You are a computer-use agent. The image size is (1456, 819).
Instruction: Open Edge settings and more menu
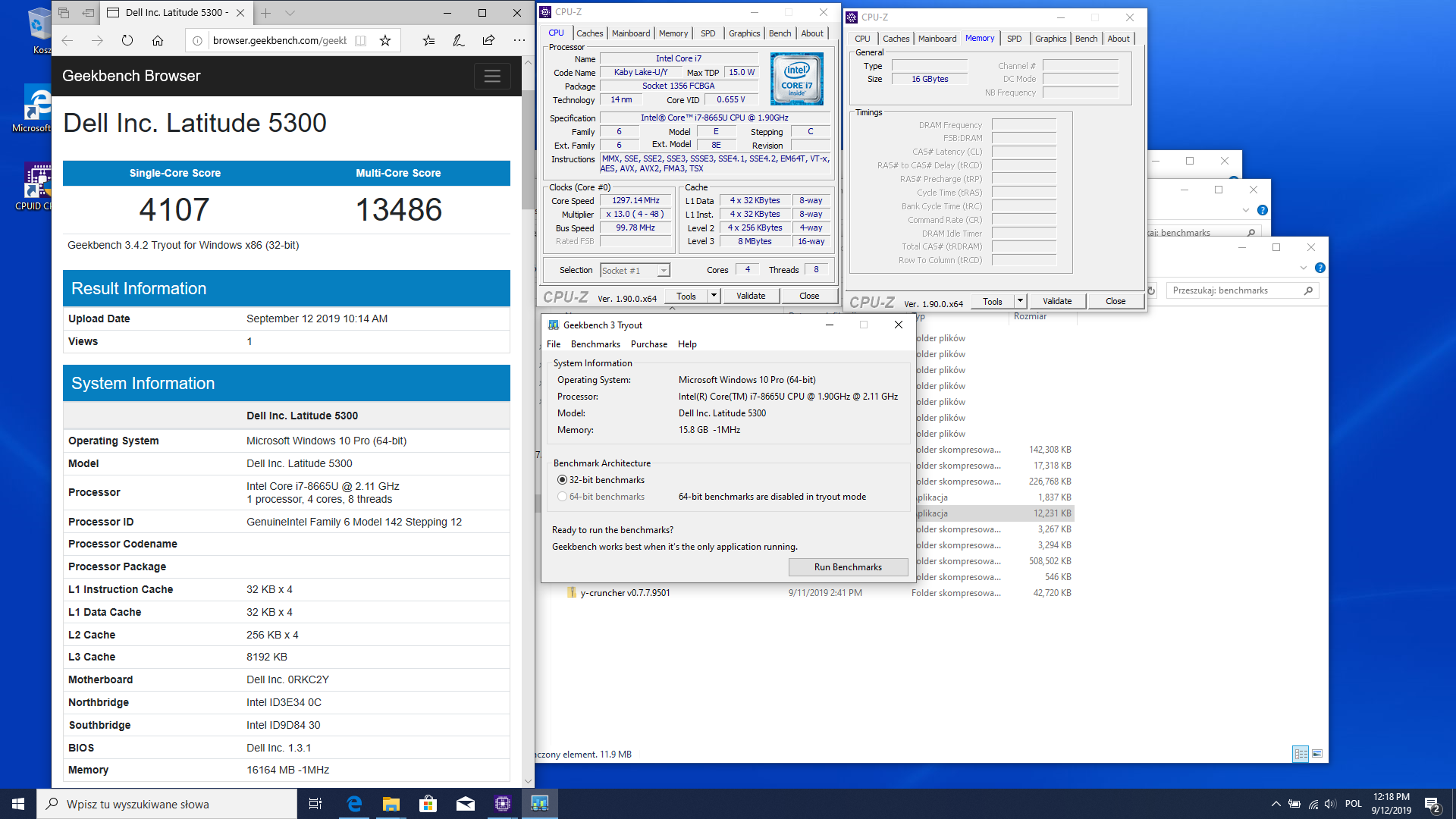pyautogui.click(x=519, y=40)
